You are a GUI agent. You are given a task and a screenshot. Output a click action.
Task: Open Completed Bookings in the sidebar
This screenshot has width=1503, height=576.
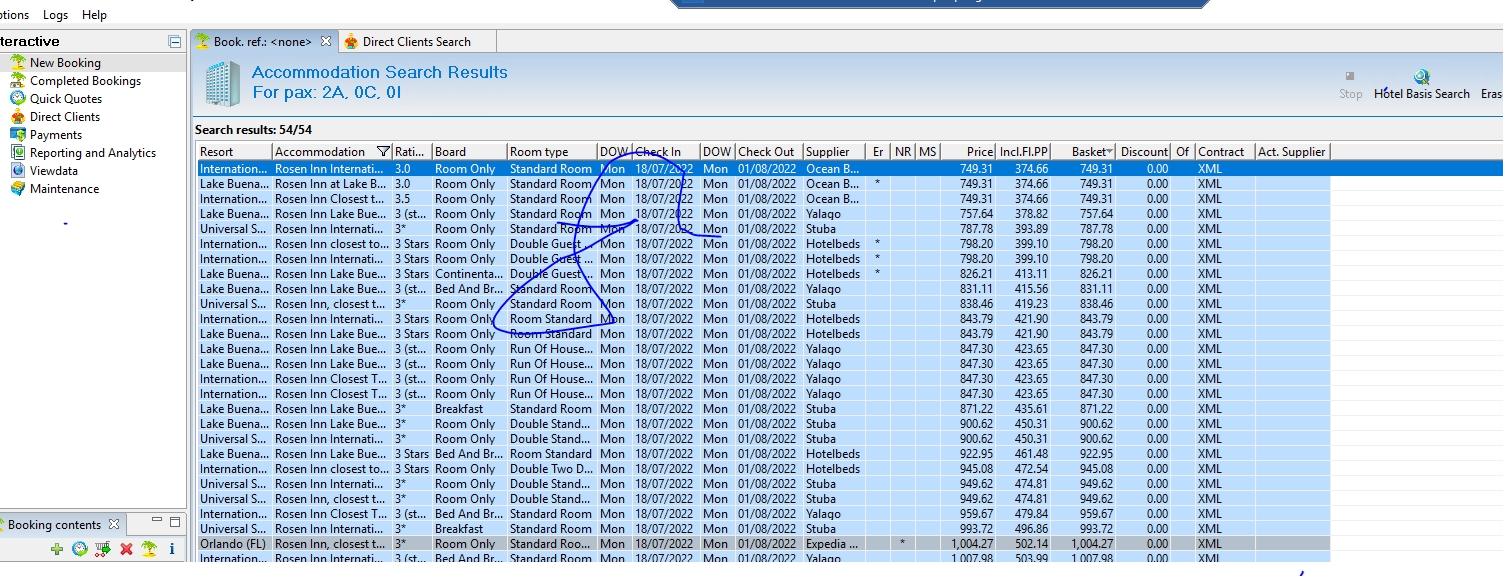(x=85, y=81)
